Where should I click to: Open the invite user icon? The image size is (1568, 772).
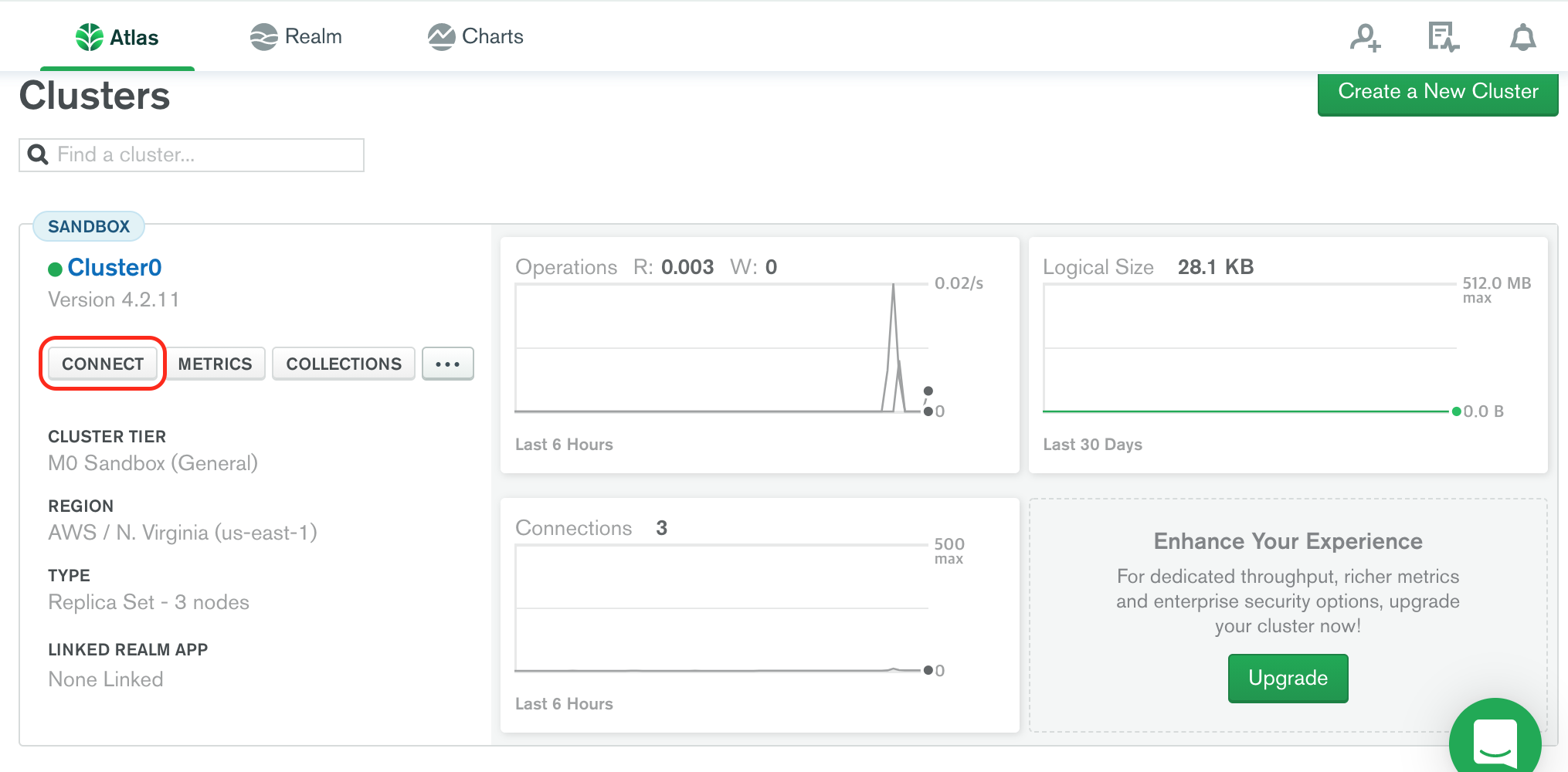click(1365, 37)
